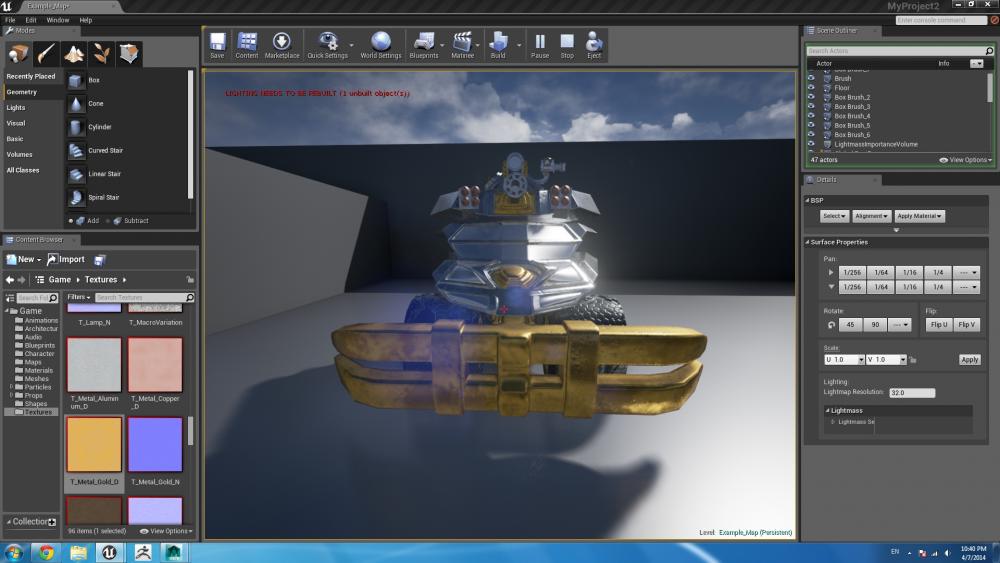Rotate surface by 45 degrees

click(x=850, y=325)
